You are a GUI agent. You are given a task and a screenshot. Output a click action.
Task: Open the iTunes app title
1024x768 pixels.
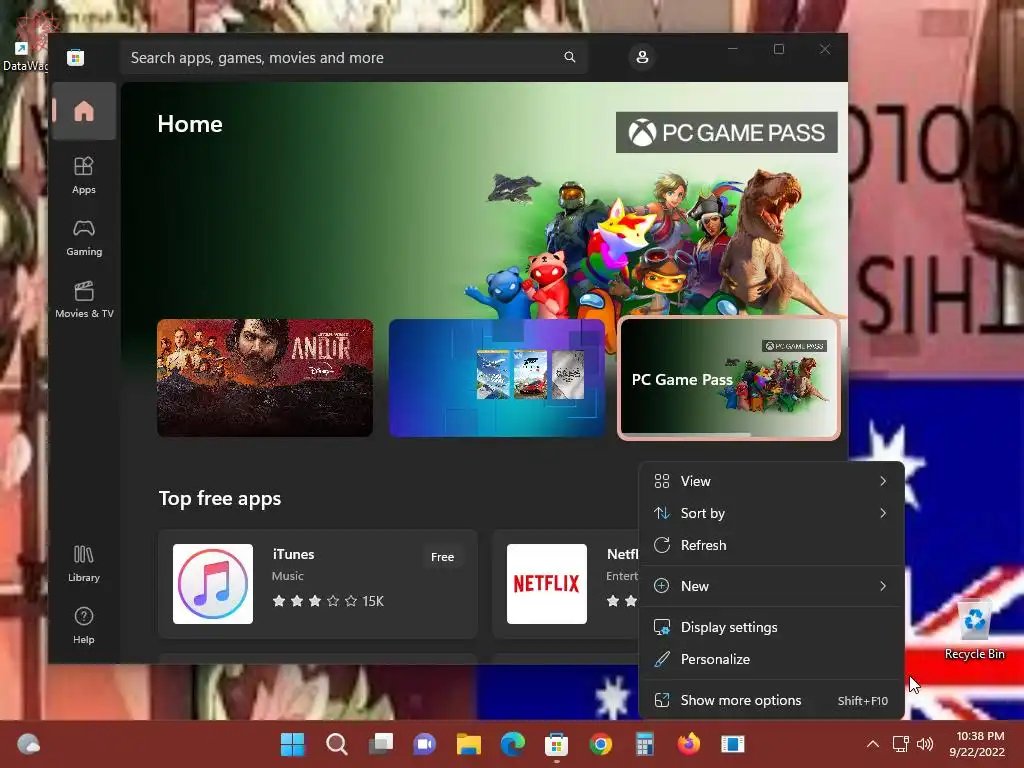pos(293,554)
